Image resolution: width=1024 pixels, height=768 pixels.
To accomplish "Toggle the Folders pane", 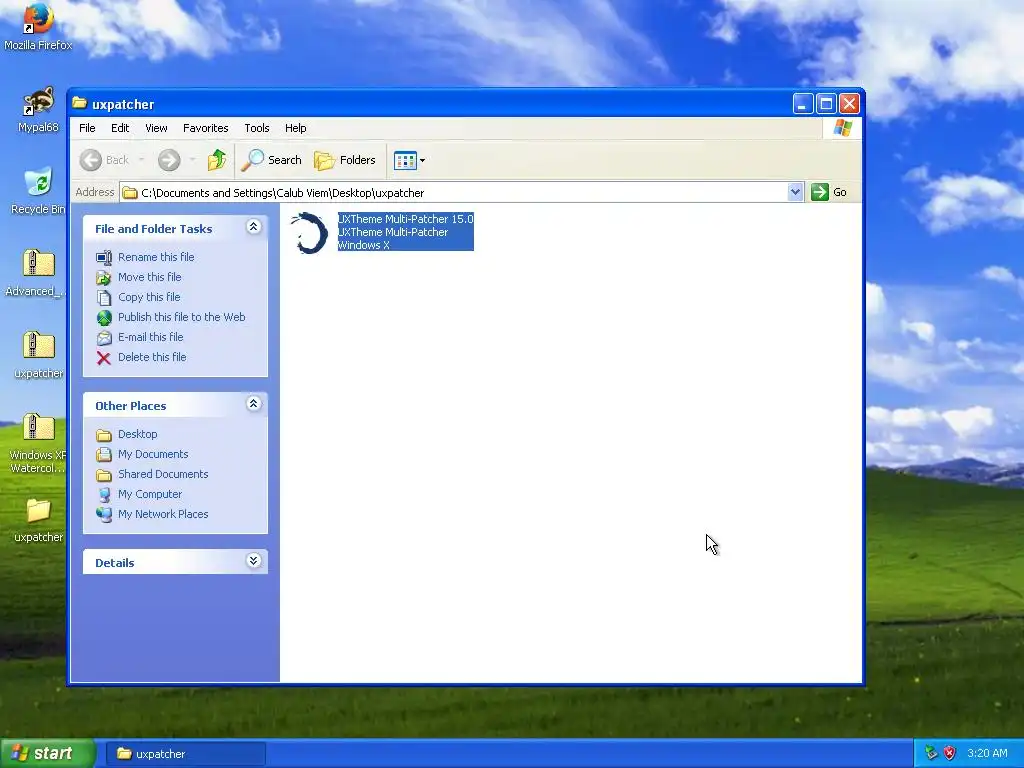I will click(x=345, y=160).
